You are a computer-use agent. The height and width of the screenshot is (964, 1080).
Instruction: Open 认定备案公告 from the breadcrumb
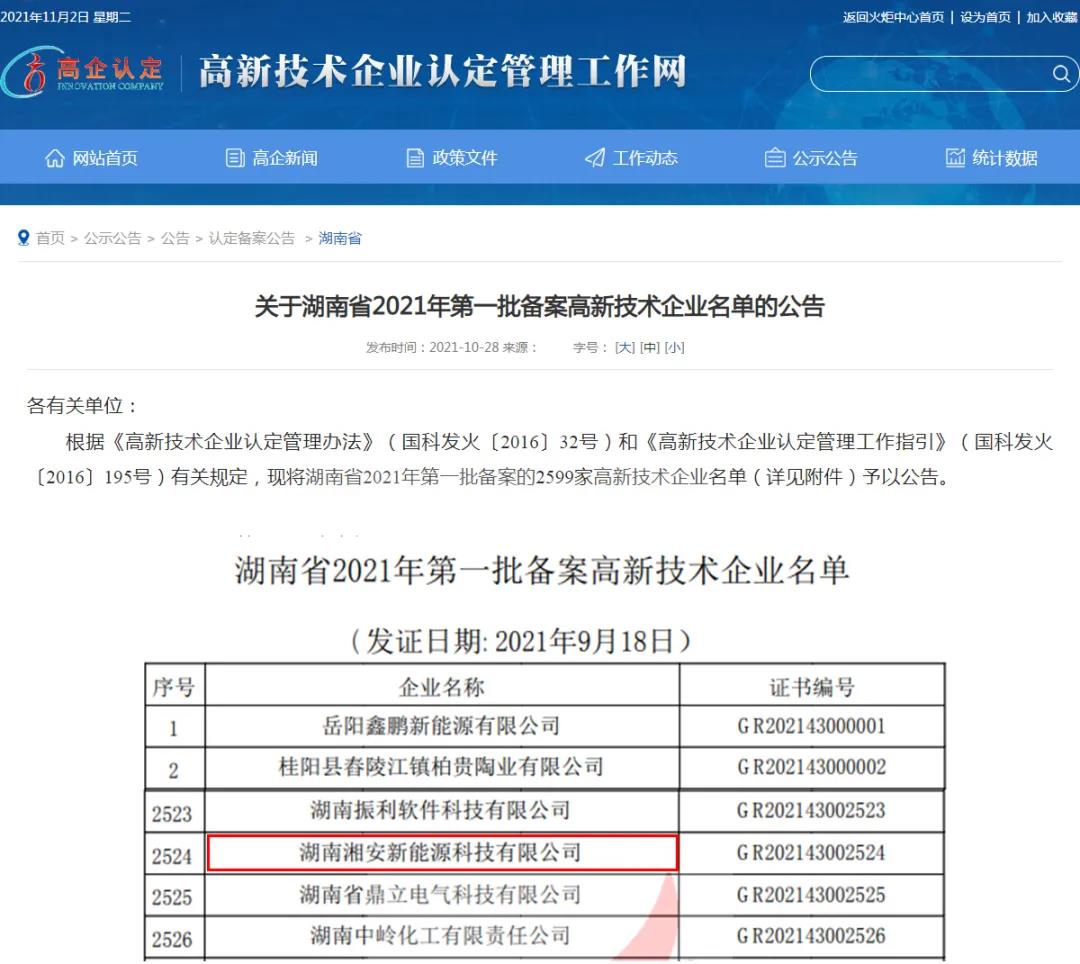(253, 238)
